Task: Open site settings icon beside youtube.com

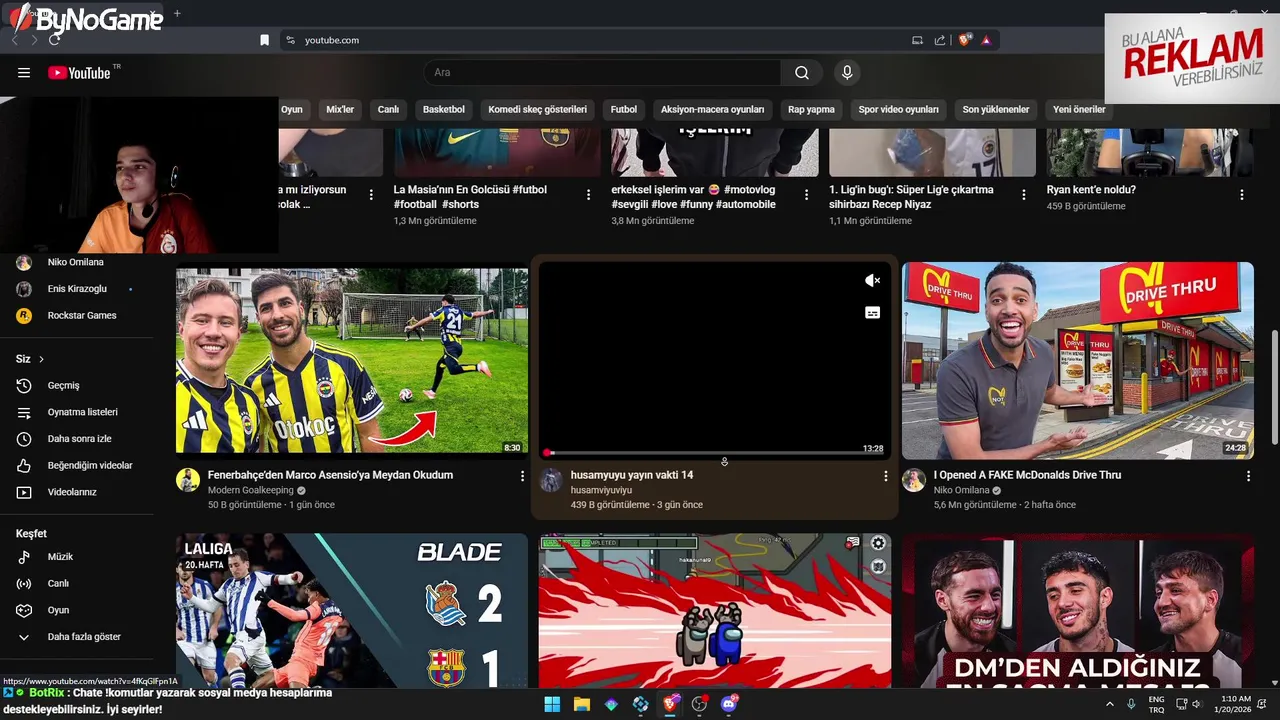Action: coord(290,40)
